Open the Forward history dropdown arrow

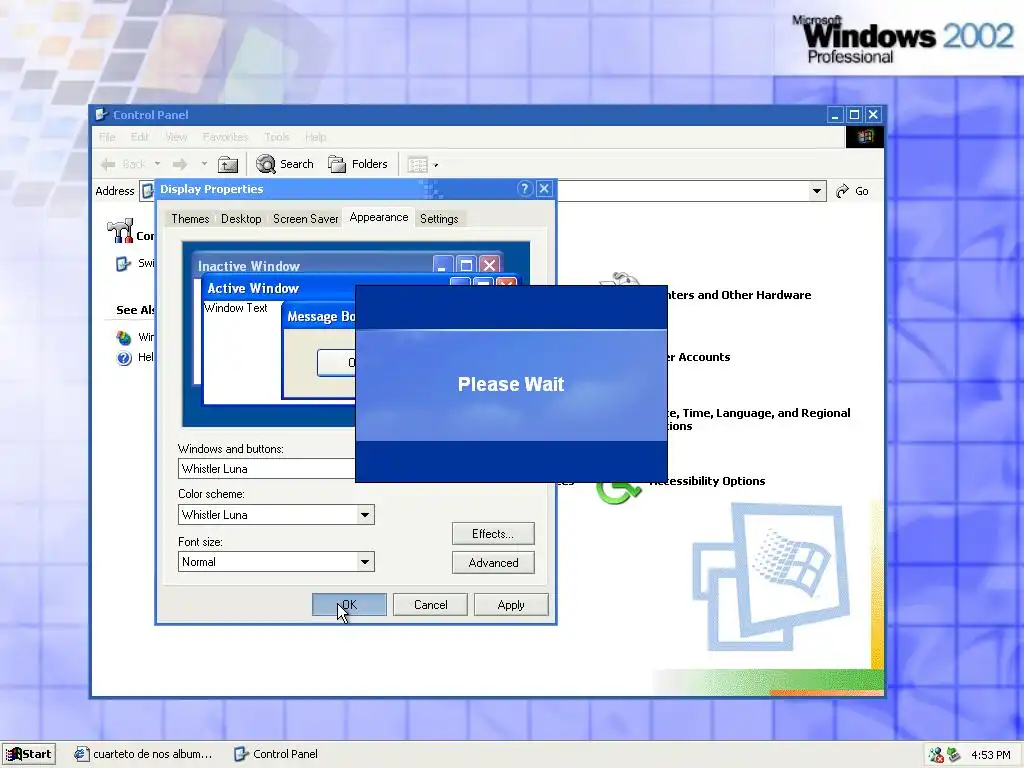tap(204, 164)
